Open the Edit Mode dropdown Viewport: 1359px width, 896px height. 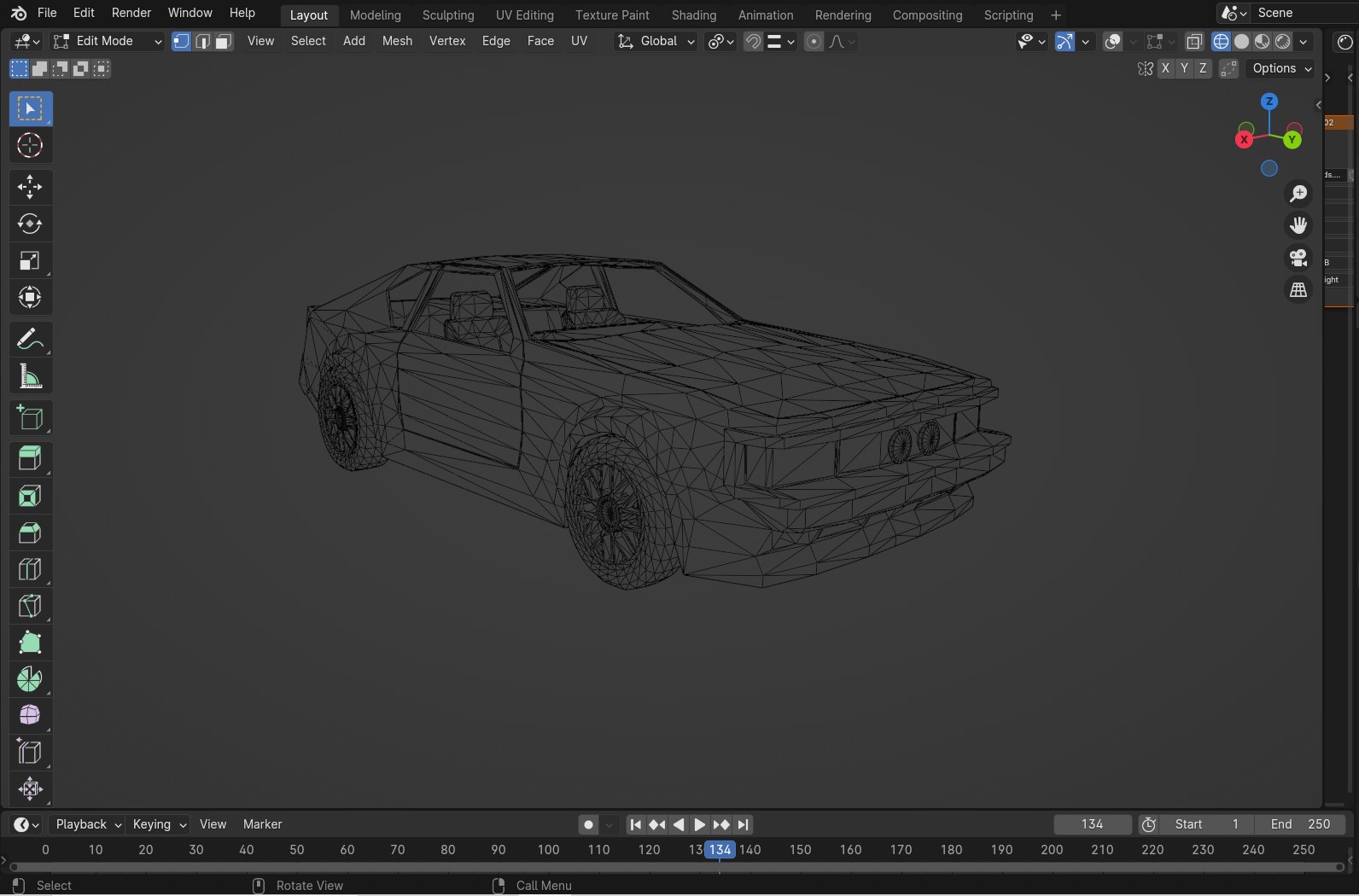click(x=108, y=42)
